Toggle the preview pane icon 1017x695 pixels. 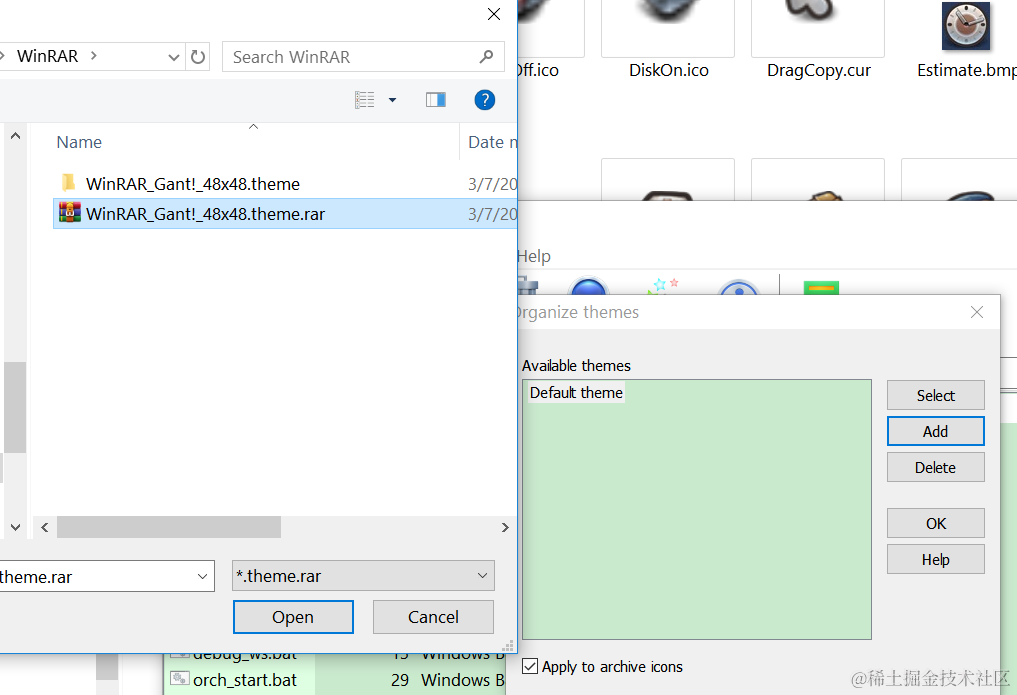pyautogui.click(x=436, y=100)
